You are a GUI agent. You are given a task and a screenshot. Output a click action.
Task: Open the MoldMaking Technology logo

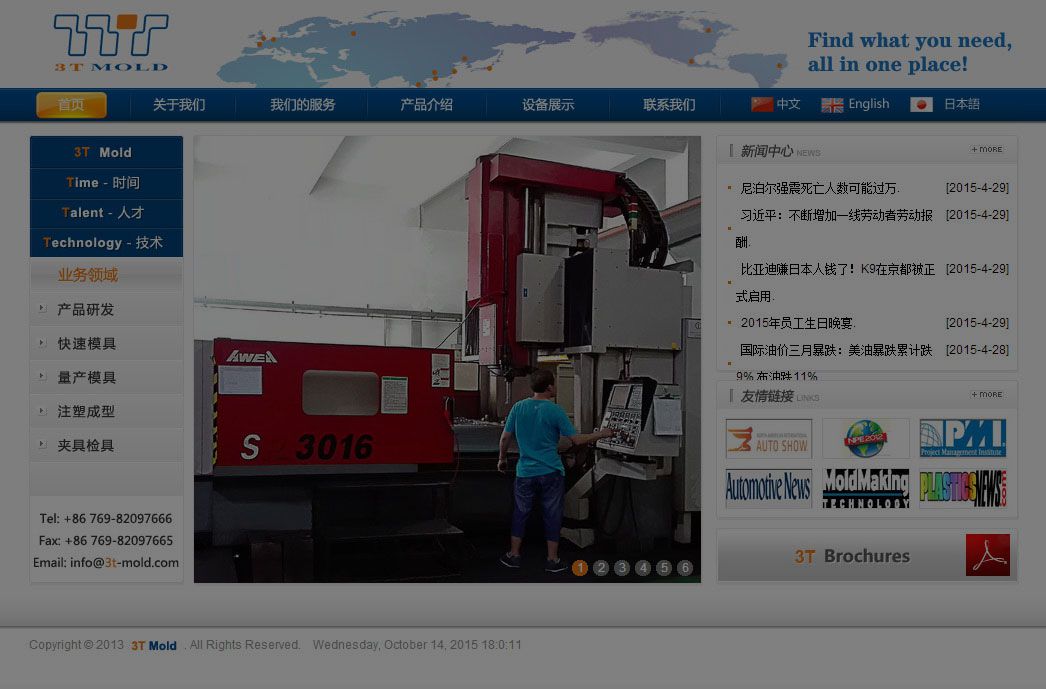[865, 488]
